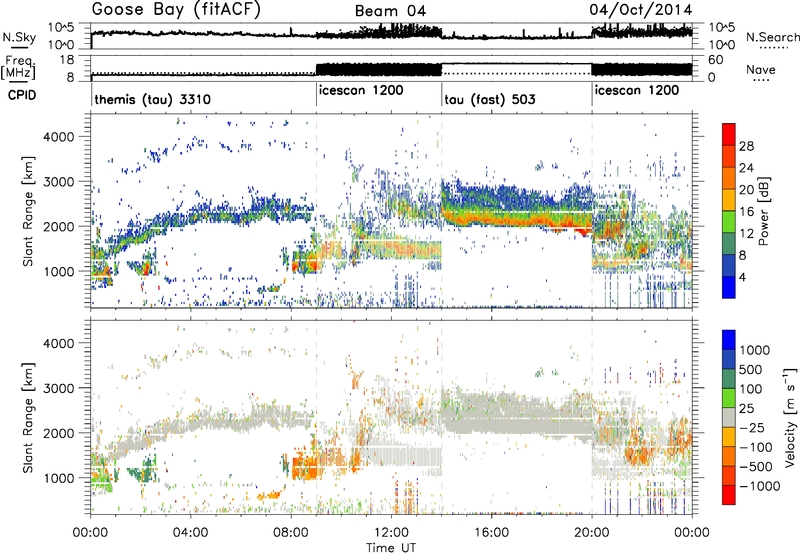The width and height of the screenshot is (800, 554).
Task: Click the 'N.Search' legend label
Action: pyautogui.click(x=772, y=37)
